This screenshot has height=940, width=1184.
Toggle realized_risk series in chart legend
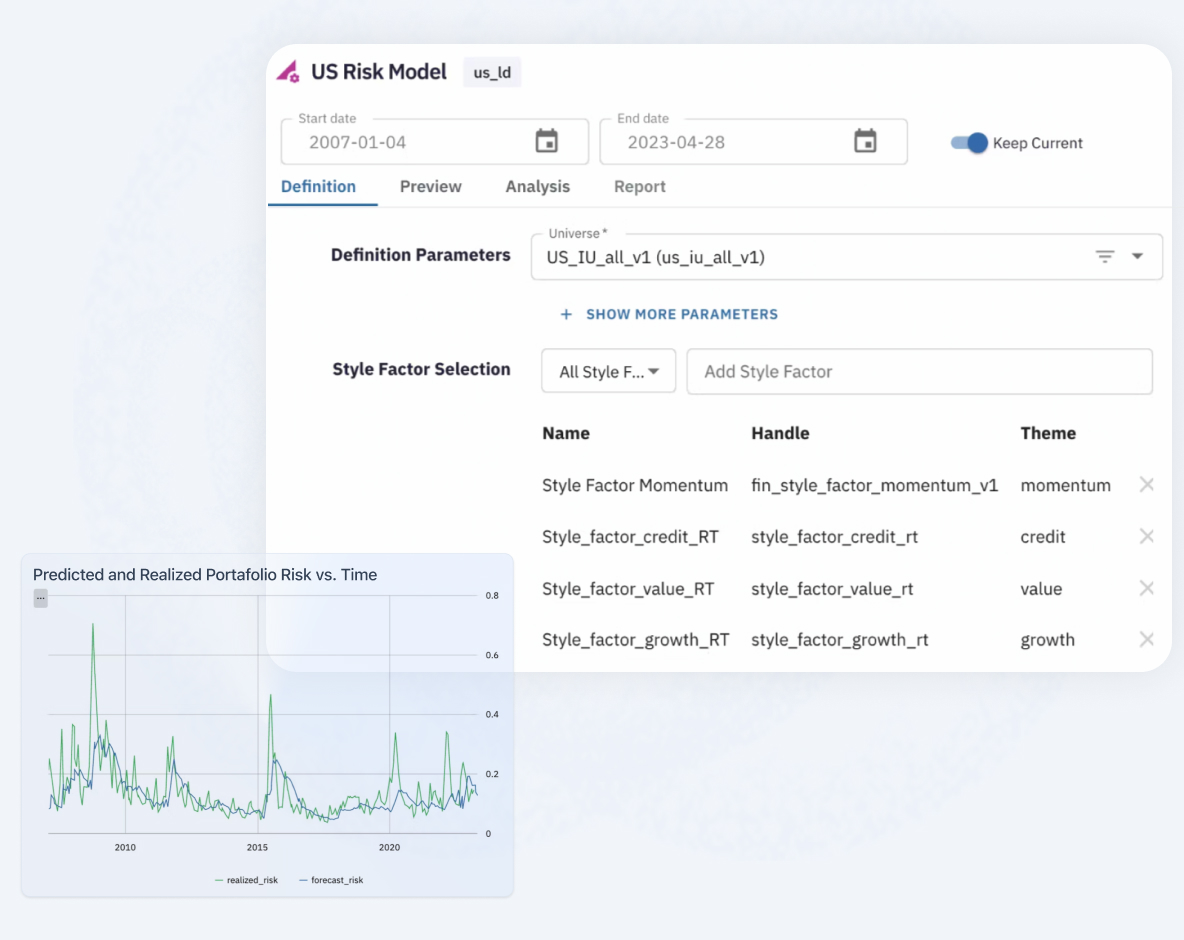pos(246,880)
